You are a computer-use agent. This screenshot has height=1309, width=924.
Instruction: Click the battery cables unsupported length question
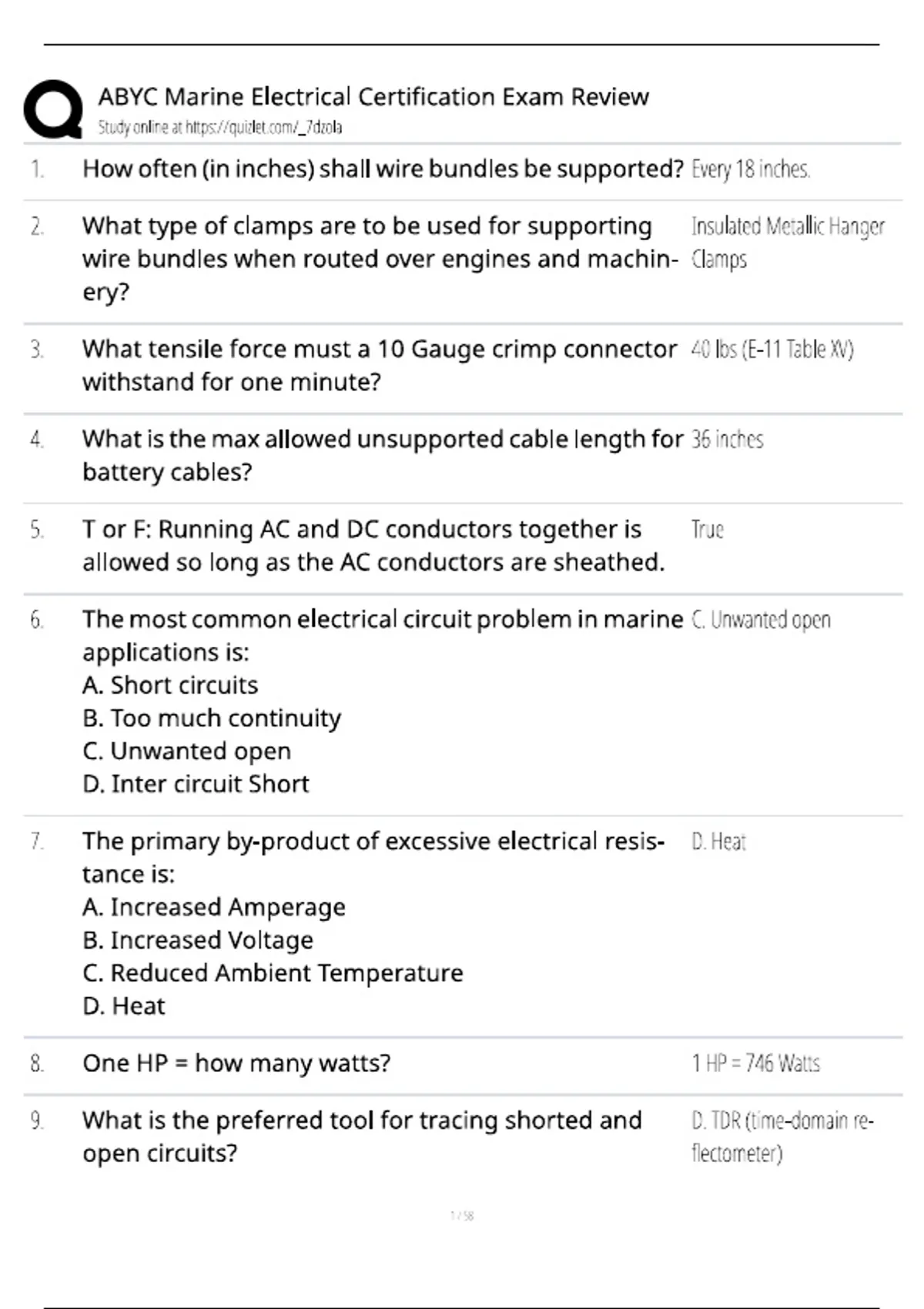pyautogui.click(x=383, y=455)
